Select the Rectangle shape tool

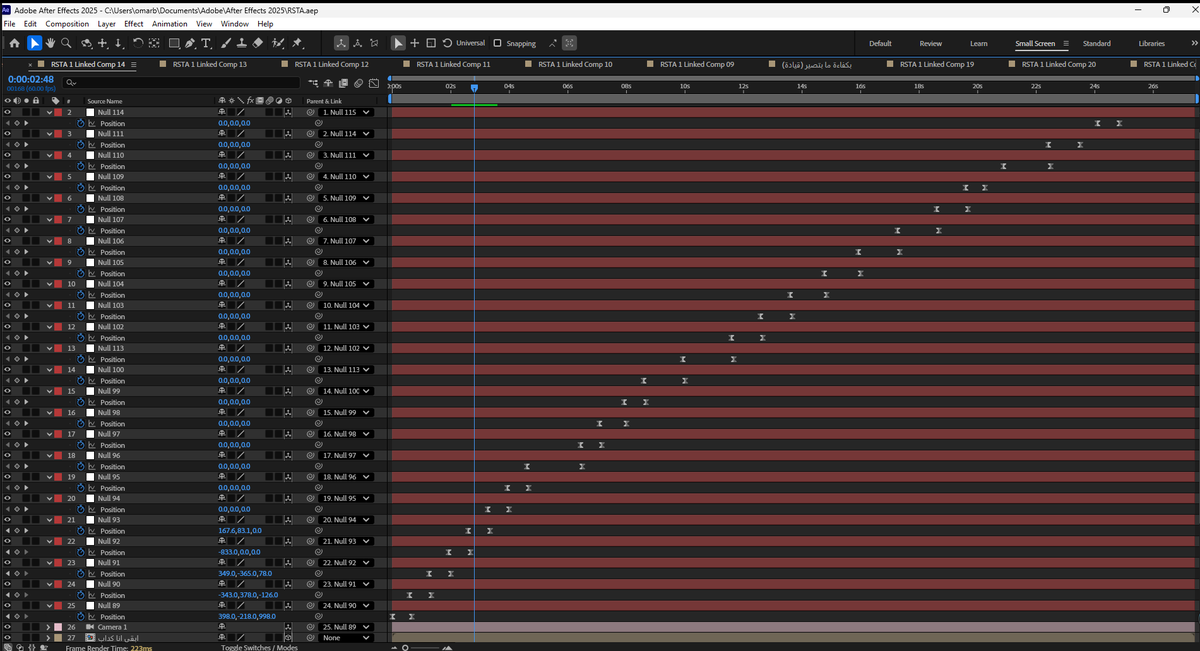coord(175,43)
